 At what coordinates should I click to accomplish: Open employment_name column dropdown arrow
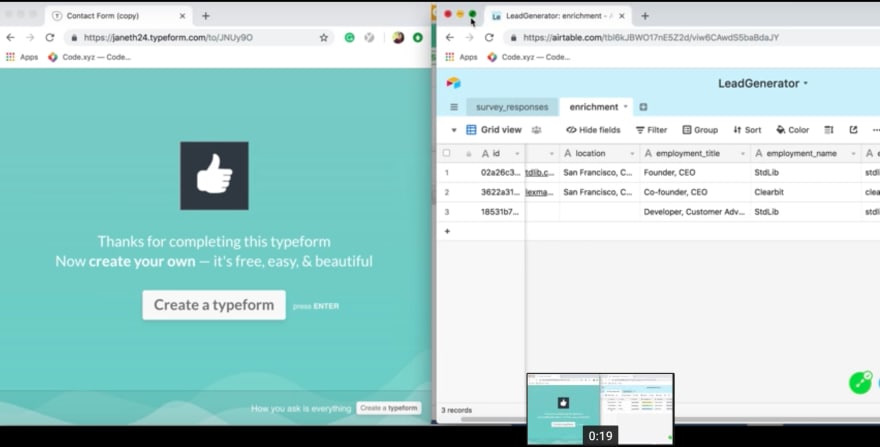pyautogui.click(x=853, y=153)
